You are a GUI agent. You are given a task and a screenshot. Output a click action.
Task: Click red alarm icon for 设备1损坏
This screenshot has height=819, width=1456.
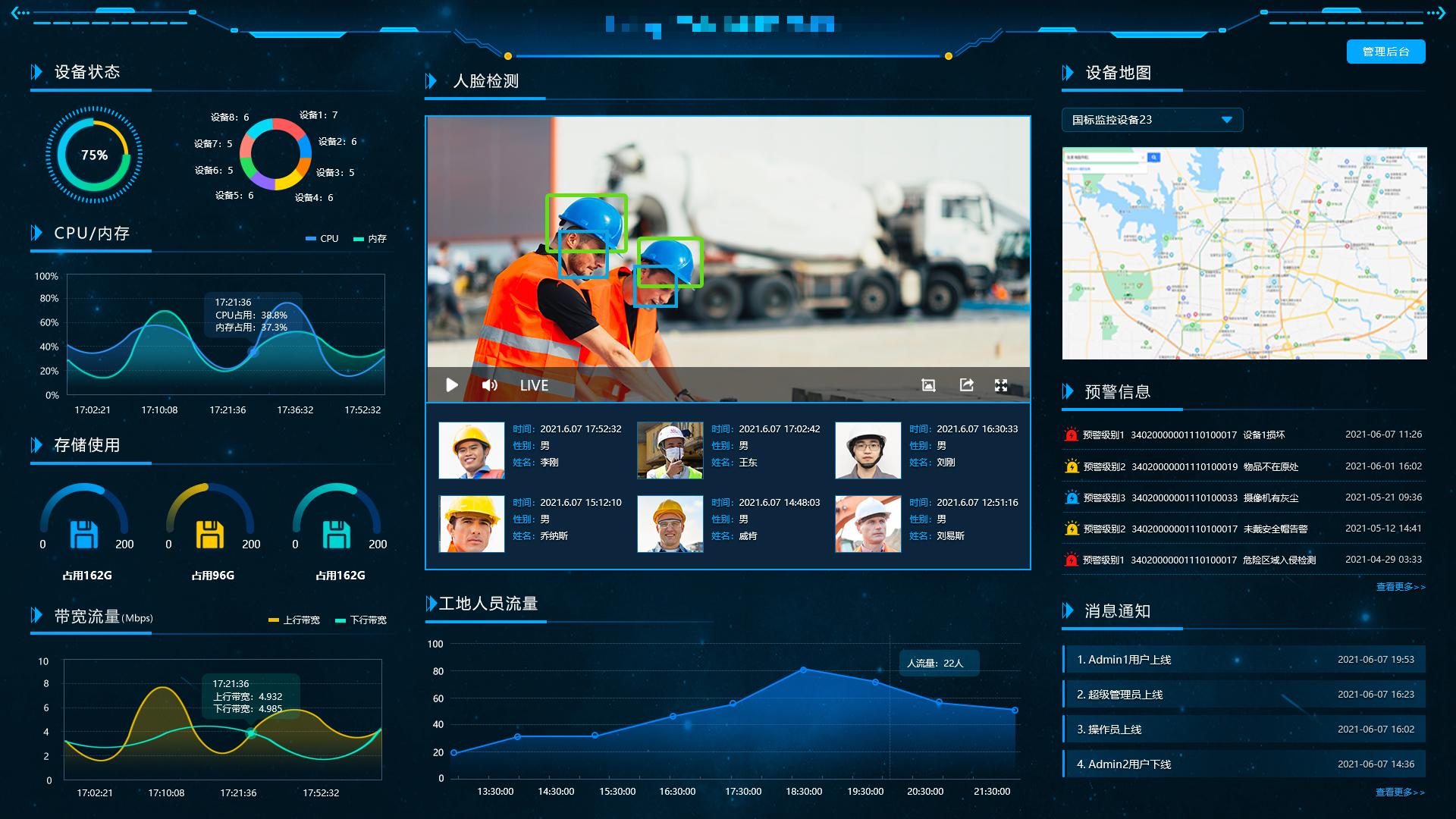point(1071,435)
